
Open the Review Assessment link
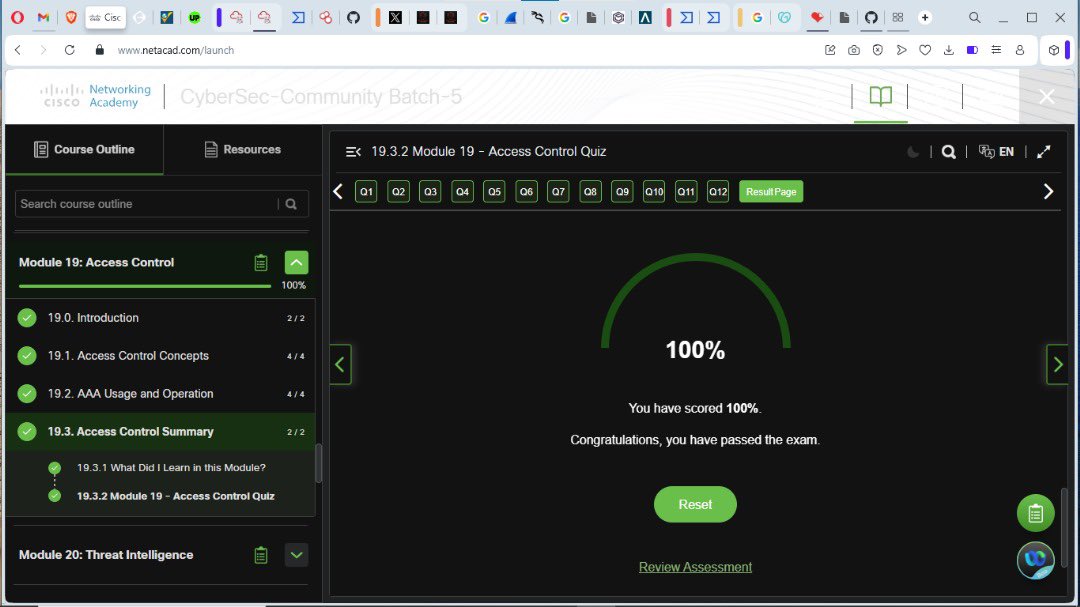point(695,566)
